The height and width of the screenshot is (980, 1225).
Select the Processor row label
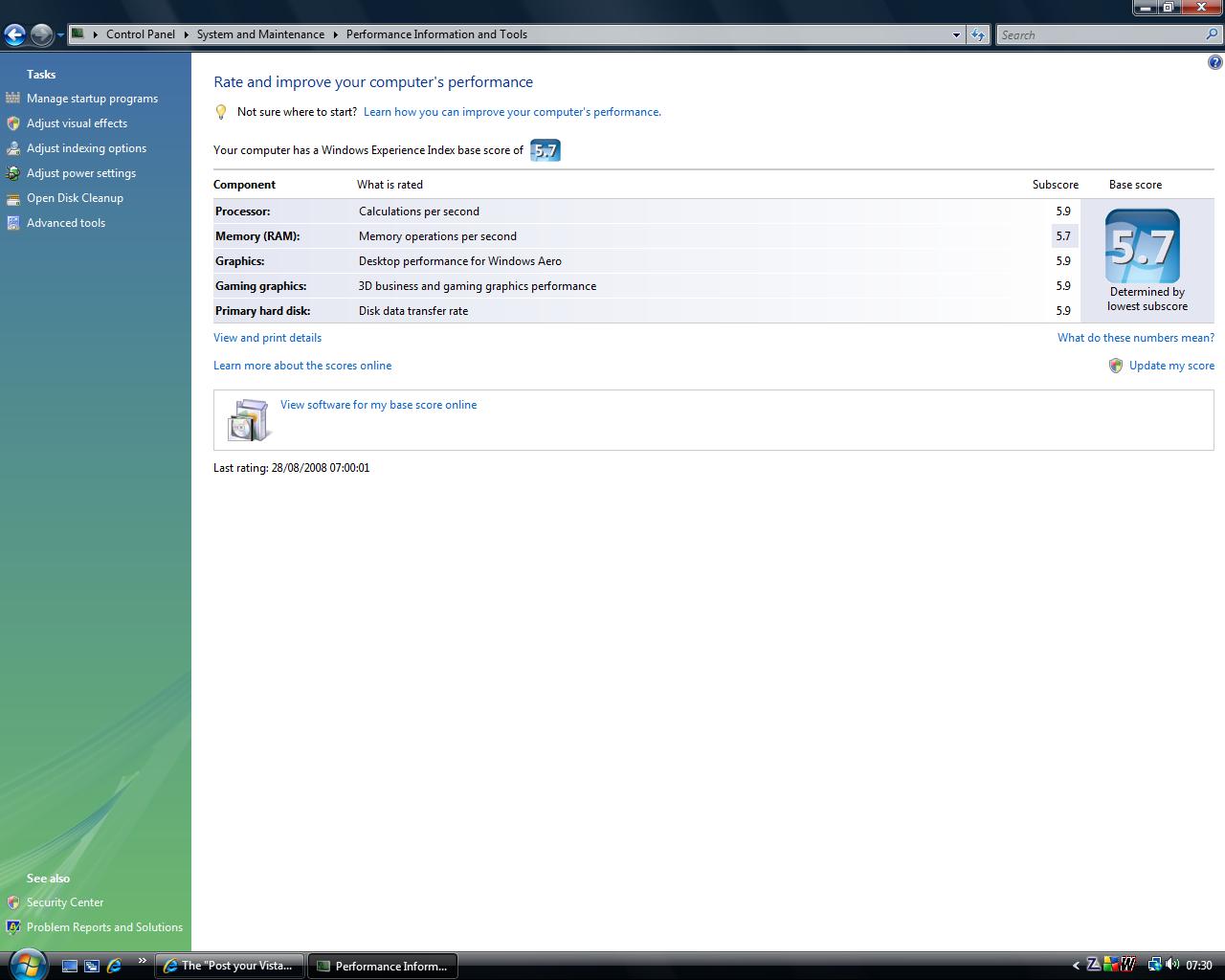pyautogui.click(x=242, y=212)
